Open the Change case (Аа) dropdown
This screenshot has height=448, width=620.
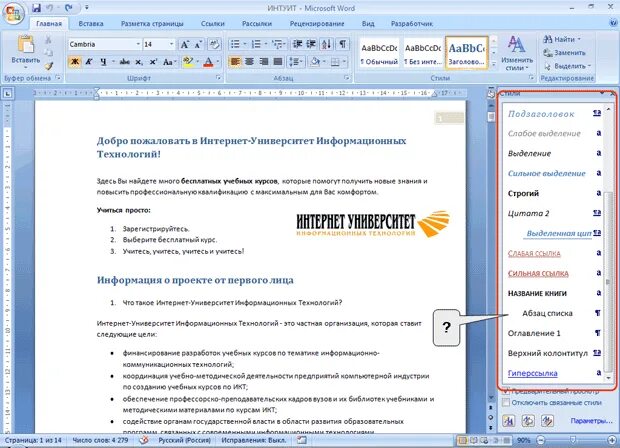pyautogui.click(x=169, y=62)
